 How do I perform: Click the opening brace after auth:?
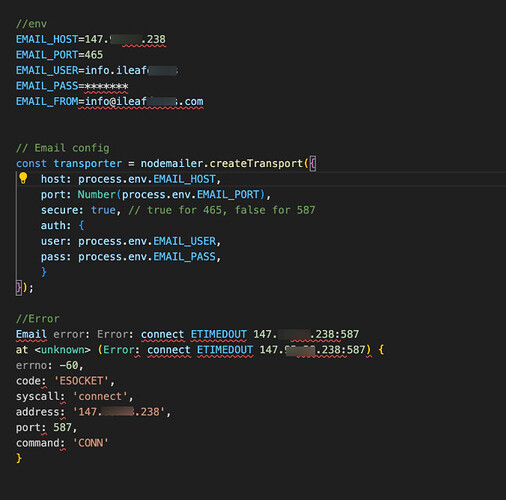coord(81,226)
